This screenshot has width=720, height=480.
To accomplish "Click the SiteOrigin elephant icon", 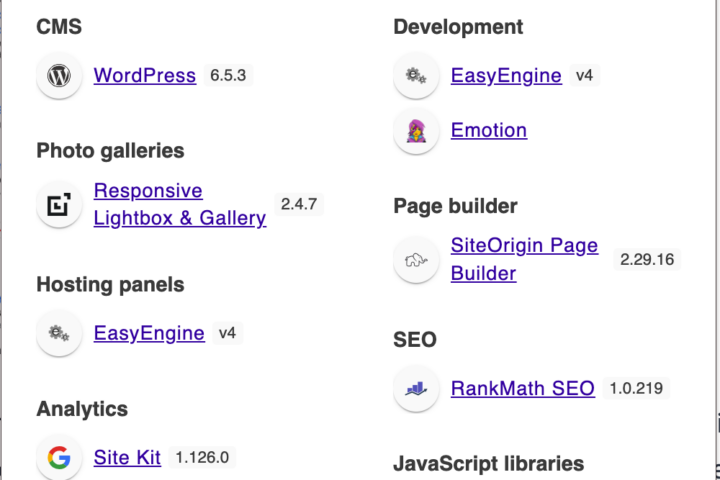I will (416, 260).
